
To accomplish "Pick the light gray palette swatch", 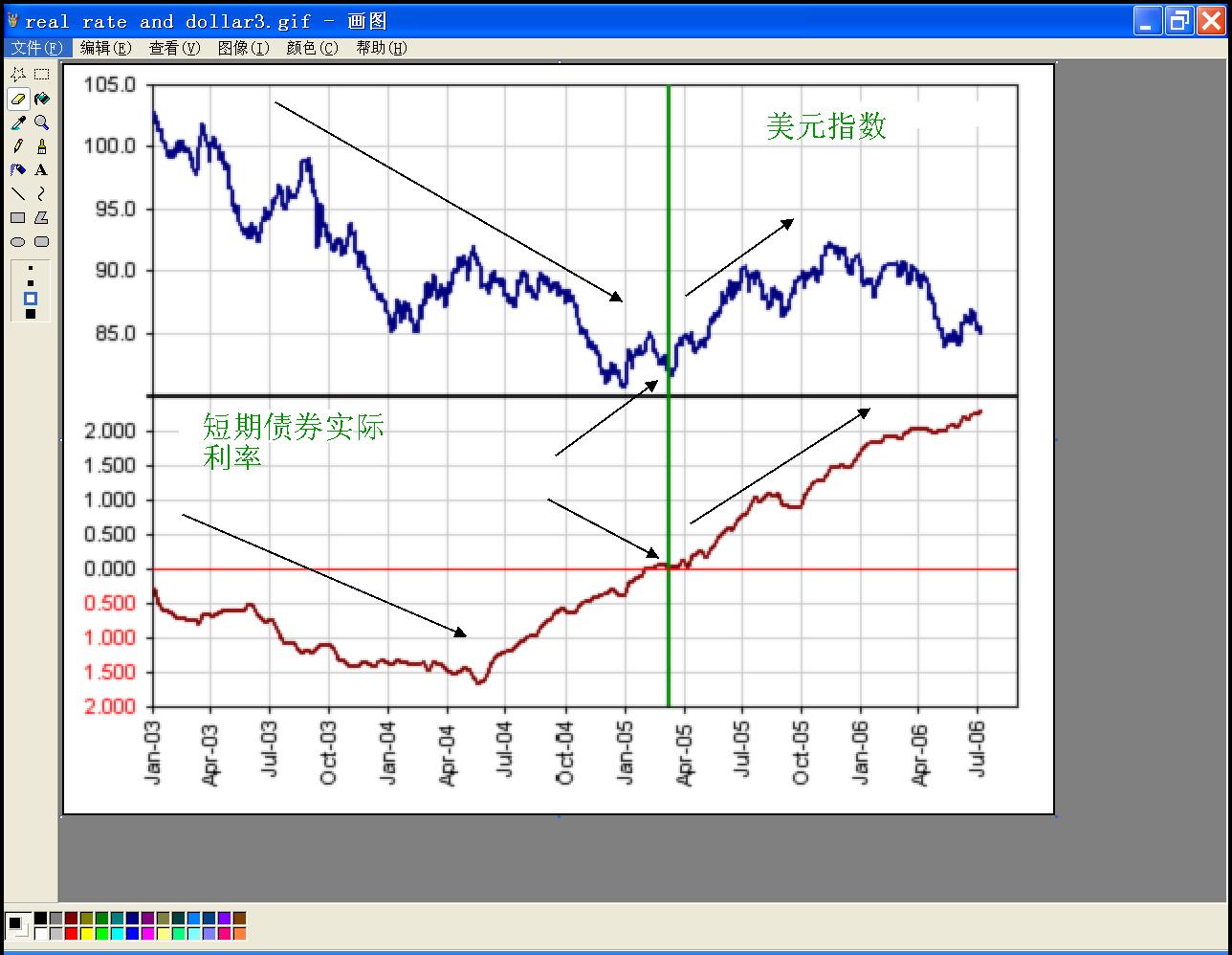I will coord(55,933).
